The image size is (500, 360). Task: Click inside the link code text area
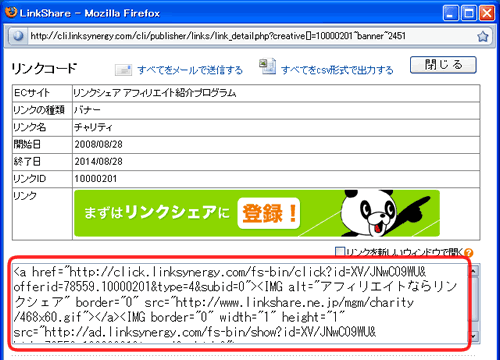click(240, 303)
